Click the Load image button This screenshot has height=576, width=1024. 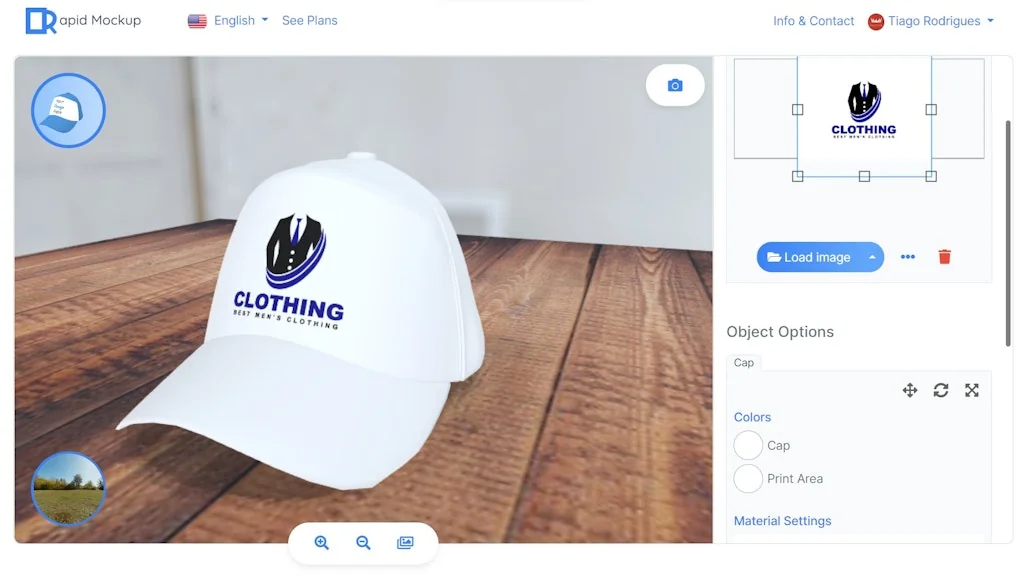click(x=812, y=257)
